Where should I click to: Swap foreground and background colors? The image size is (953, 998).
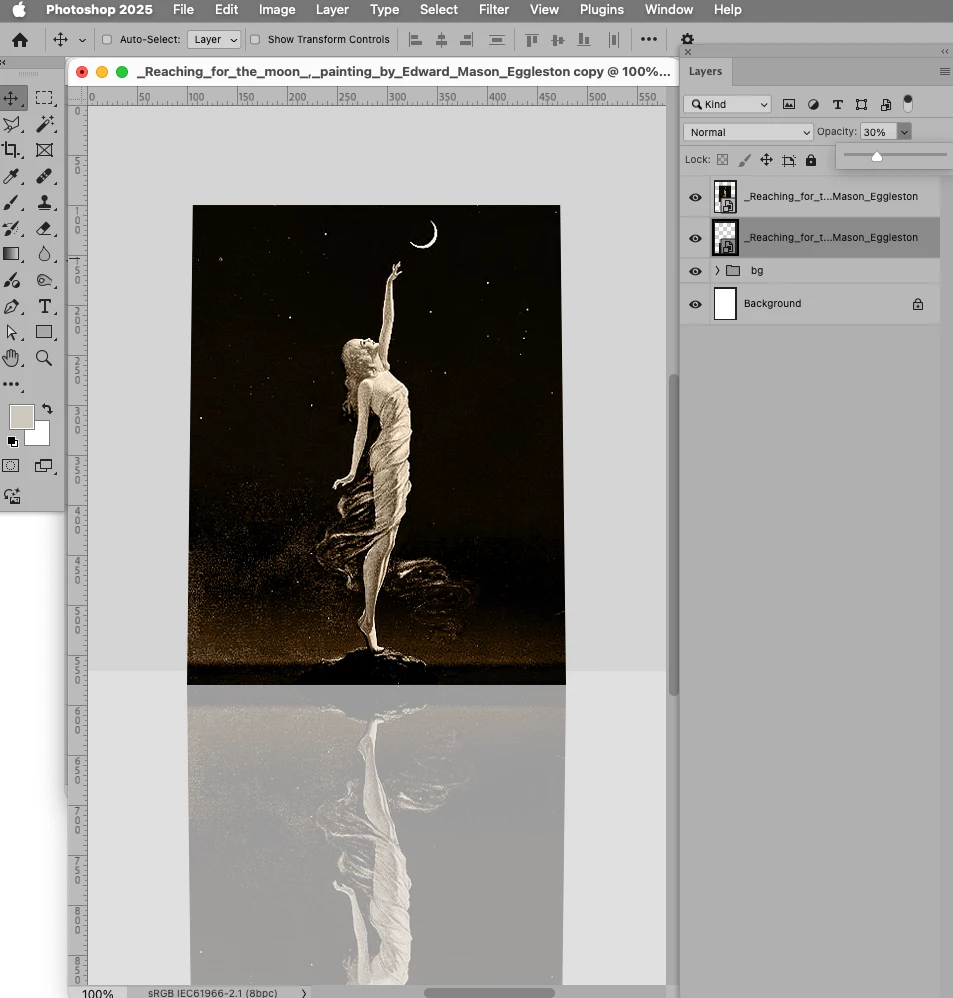pyautogui.click(x=47, y=409)
